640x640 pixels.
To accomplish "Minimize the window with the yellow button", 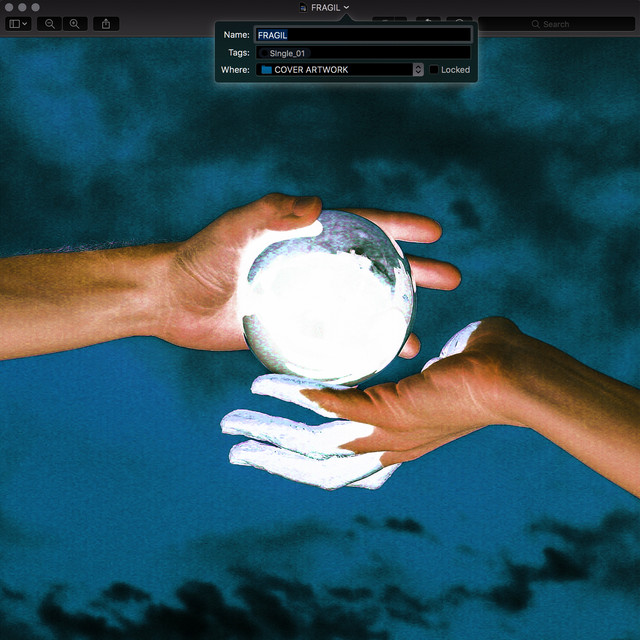I will click(x=22, y=7).
